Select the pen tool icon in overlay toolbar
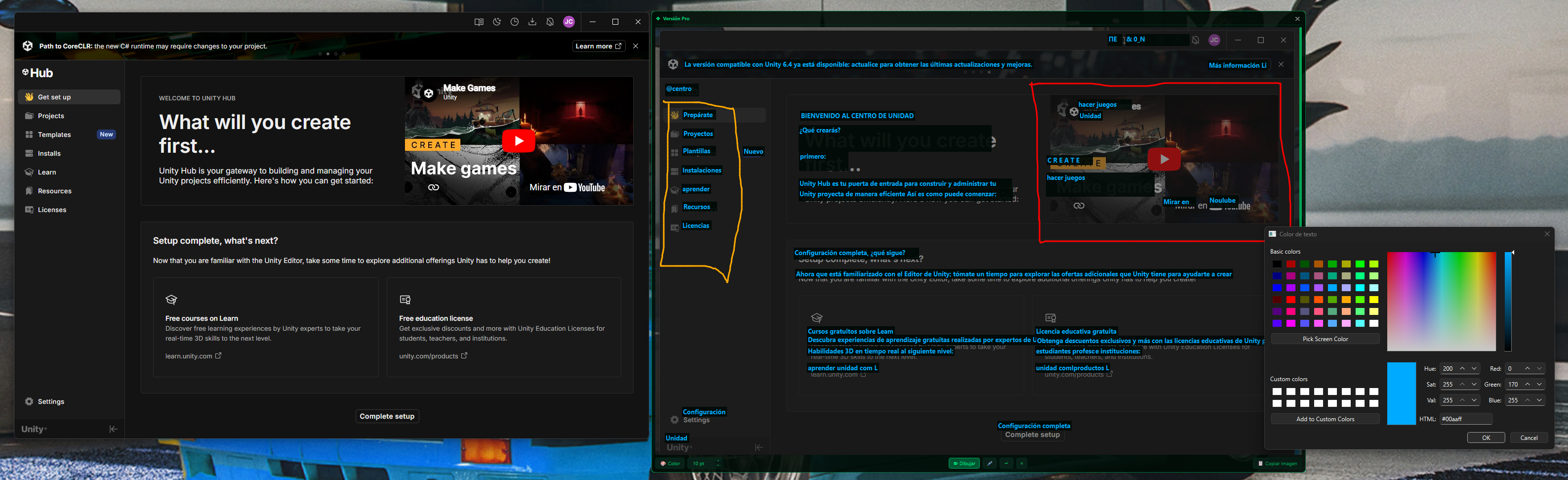 (x=990, y=464)
